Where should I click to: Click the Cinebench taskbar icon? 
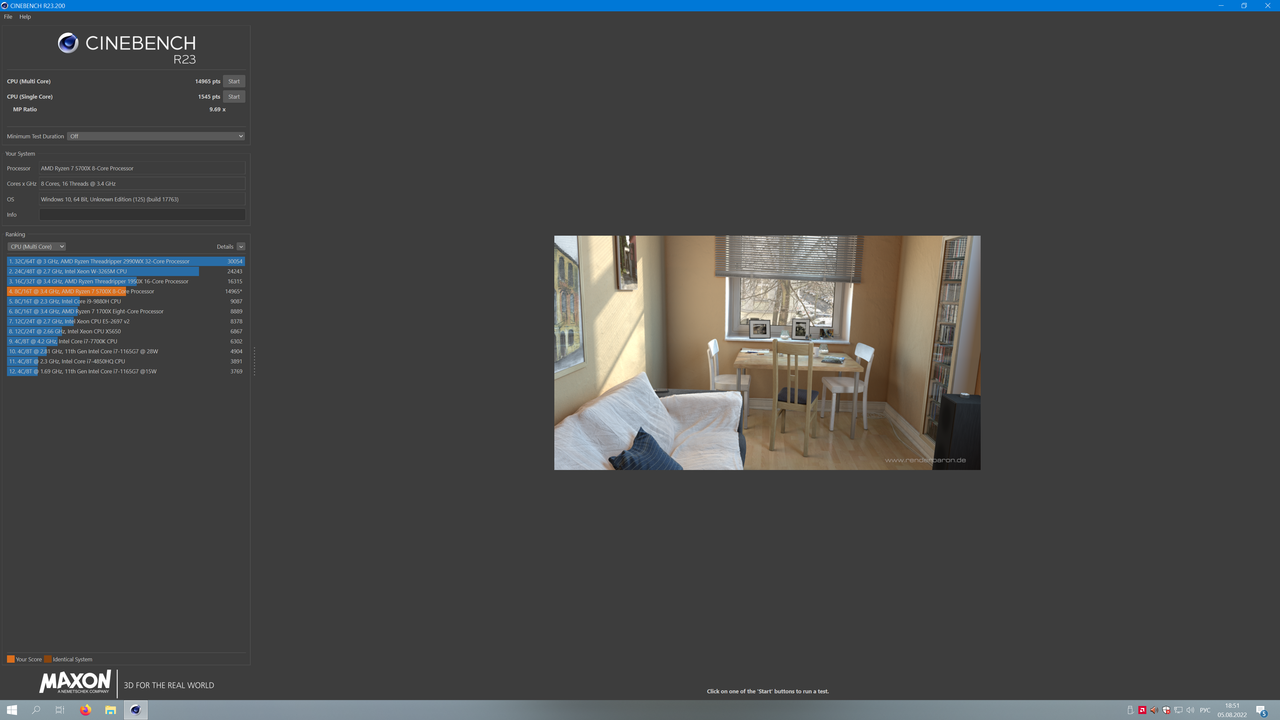click(135, 710)
